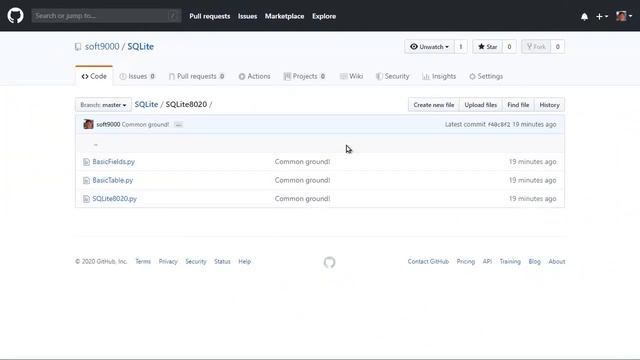
Task: Open commit message in BasicTable.py row
Action: tap(302, 180)
